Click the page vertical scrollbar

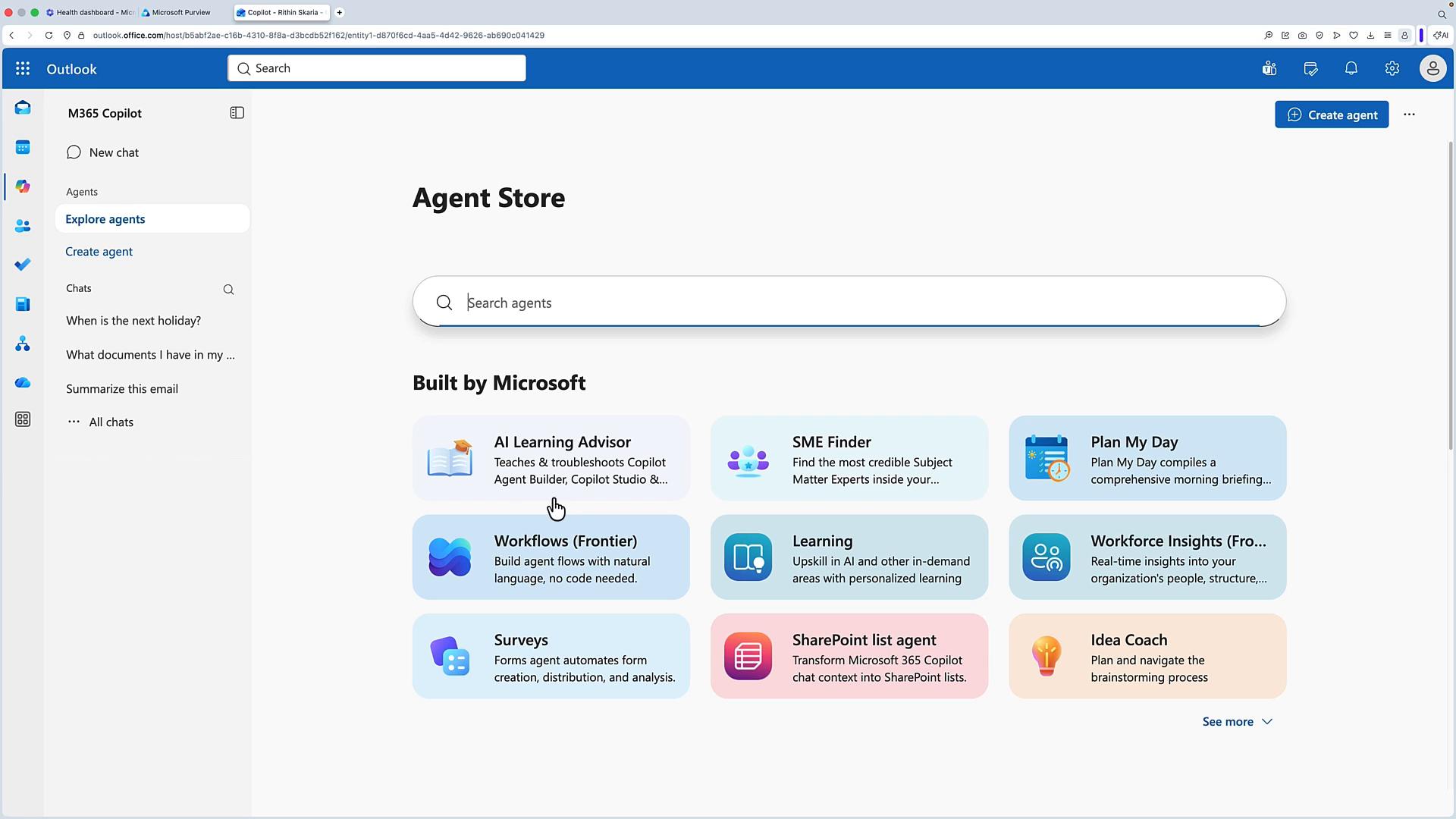pyautogui.click(x=1451, y=296)
